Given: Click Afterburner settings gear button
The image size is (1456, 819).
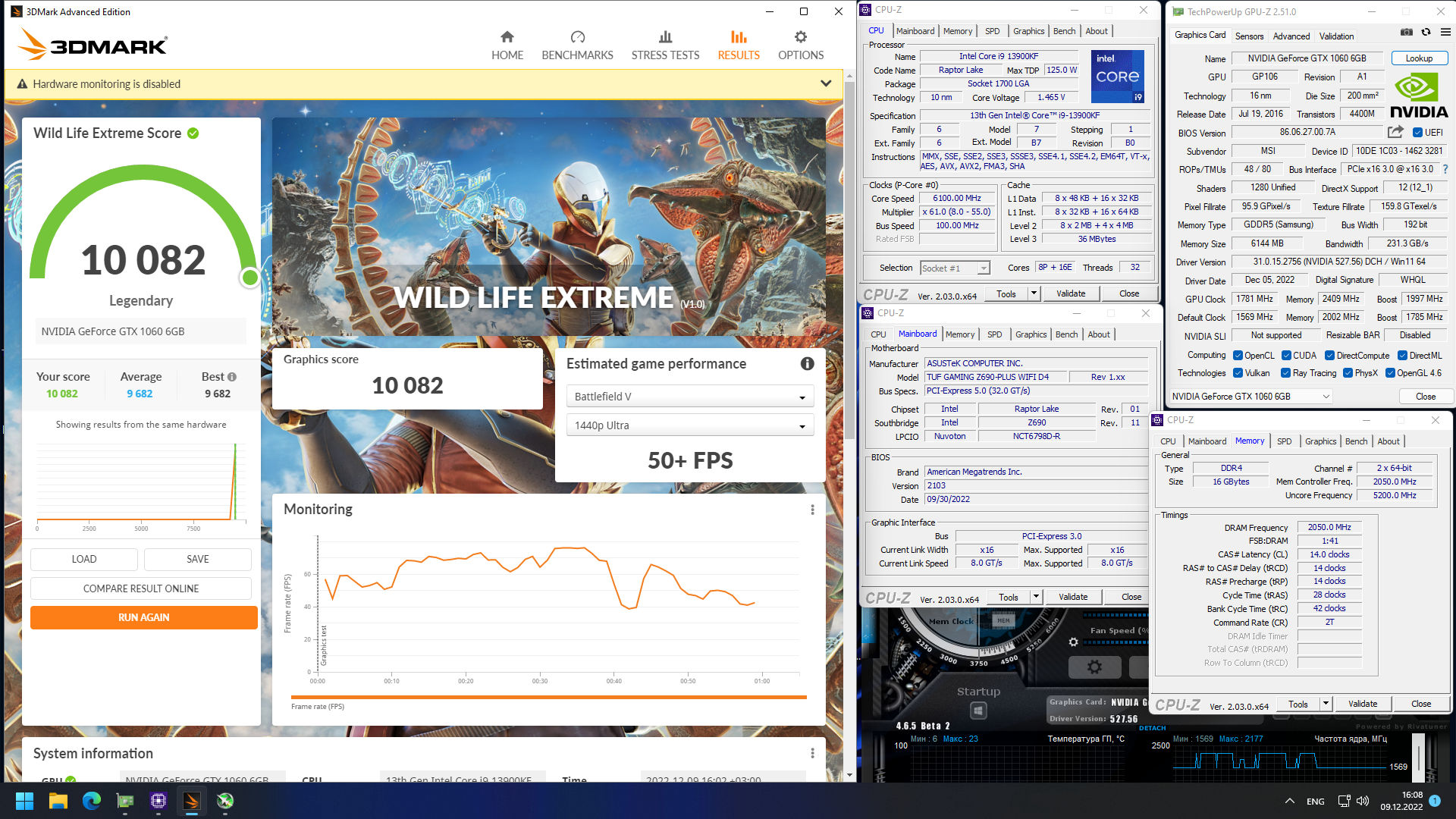Looking at the screenshot, I should [1094, 667].
